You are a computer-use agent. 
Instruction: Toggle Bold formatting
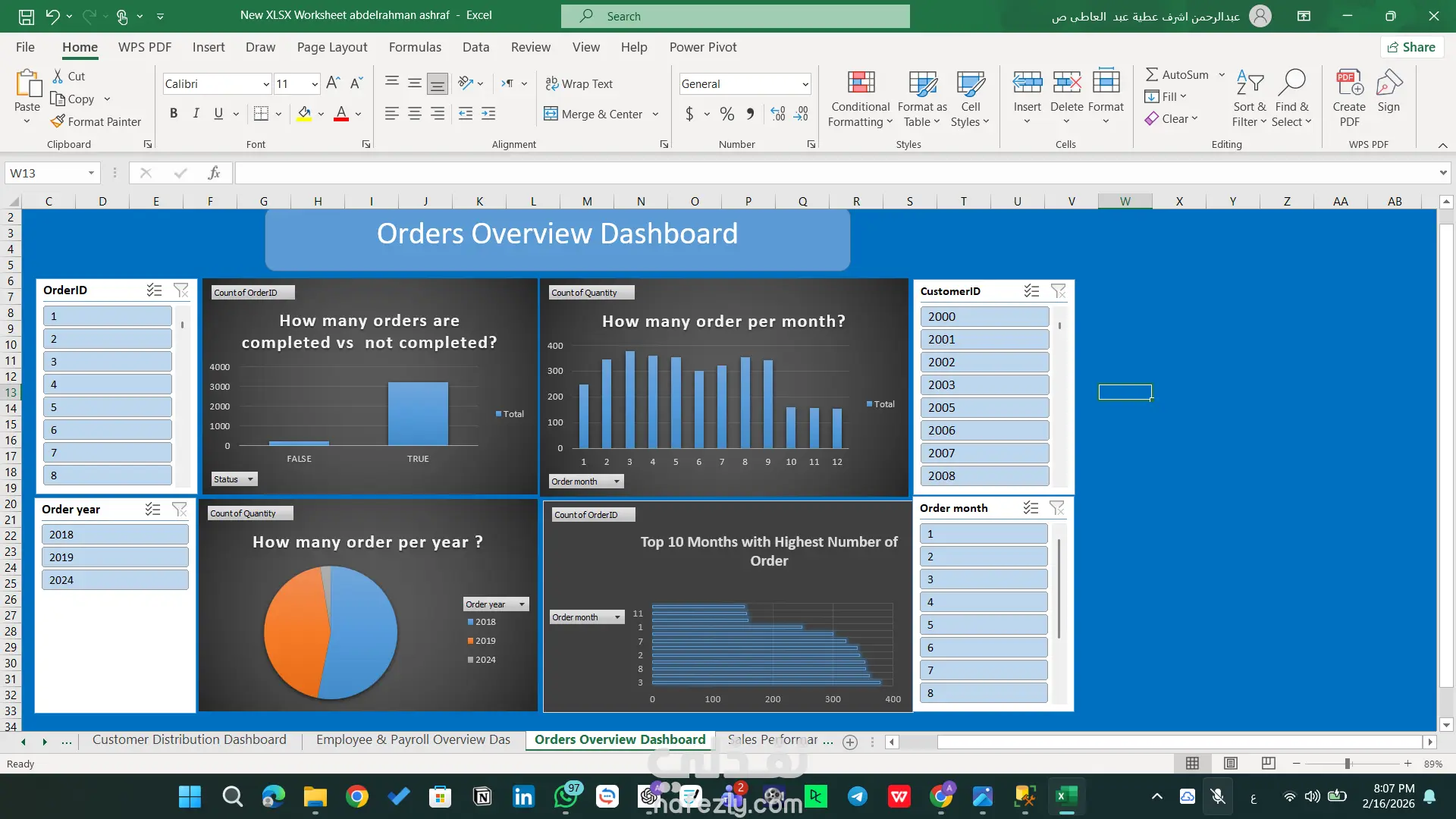pyautogui.click(x=174, y=114)
